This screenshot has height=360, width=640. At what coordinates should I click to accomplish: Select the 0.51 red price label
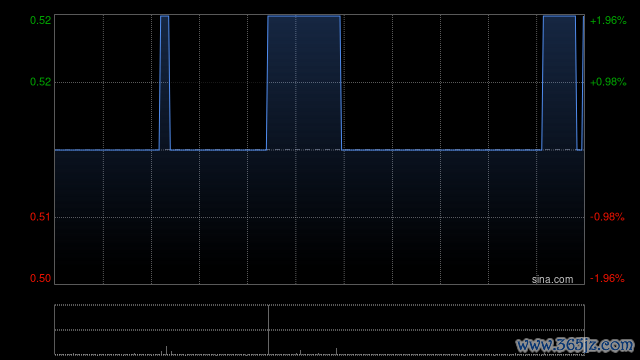point(40,217)
